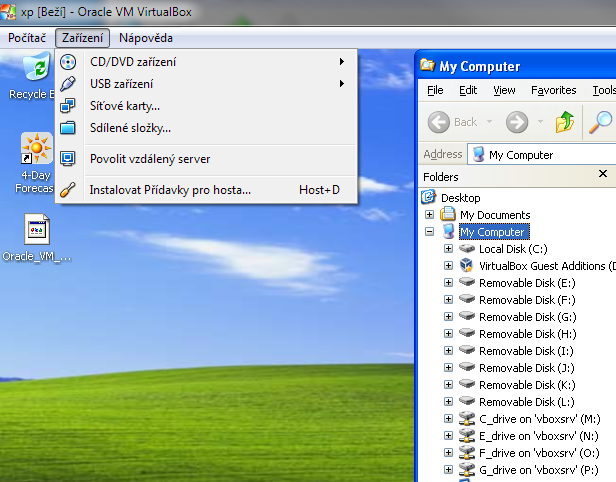Select VirtualBox Guest Additions drive
The width and height of the screenshot is (616, 482).
coord(547,266)
